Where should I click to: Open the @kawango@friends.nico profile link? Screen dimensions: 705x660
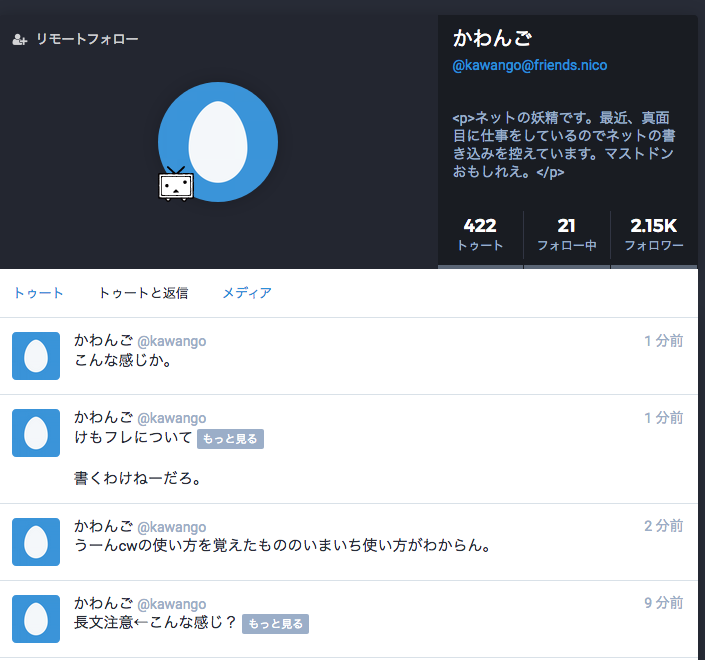point(530,66)
